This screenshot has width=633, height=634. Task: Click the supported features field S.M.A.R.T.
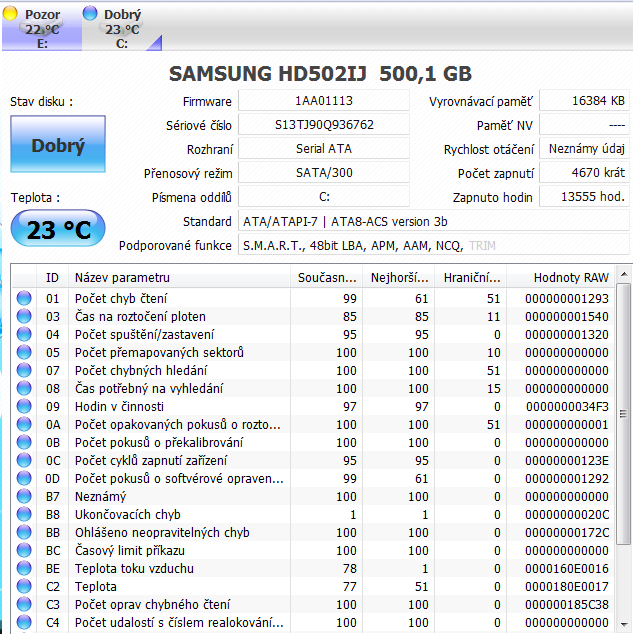(x=434, y=245)
